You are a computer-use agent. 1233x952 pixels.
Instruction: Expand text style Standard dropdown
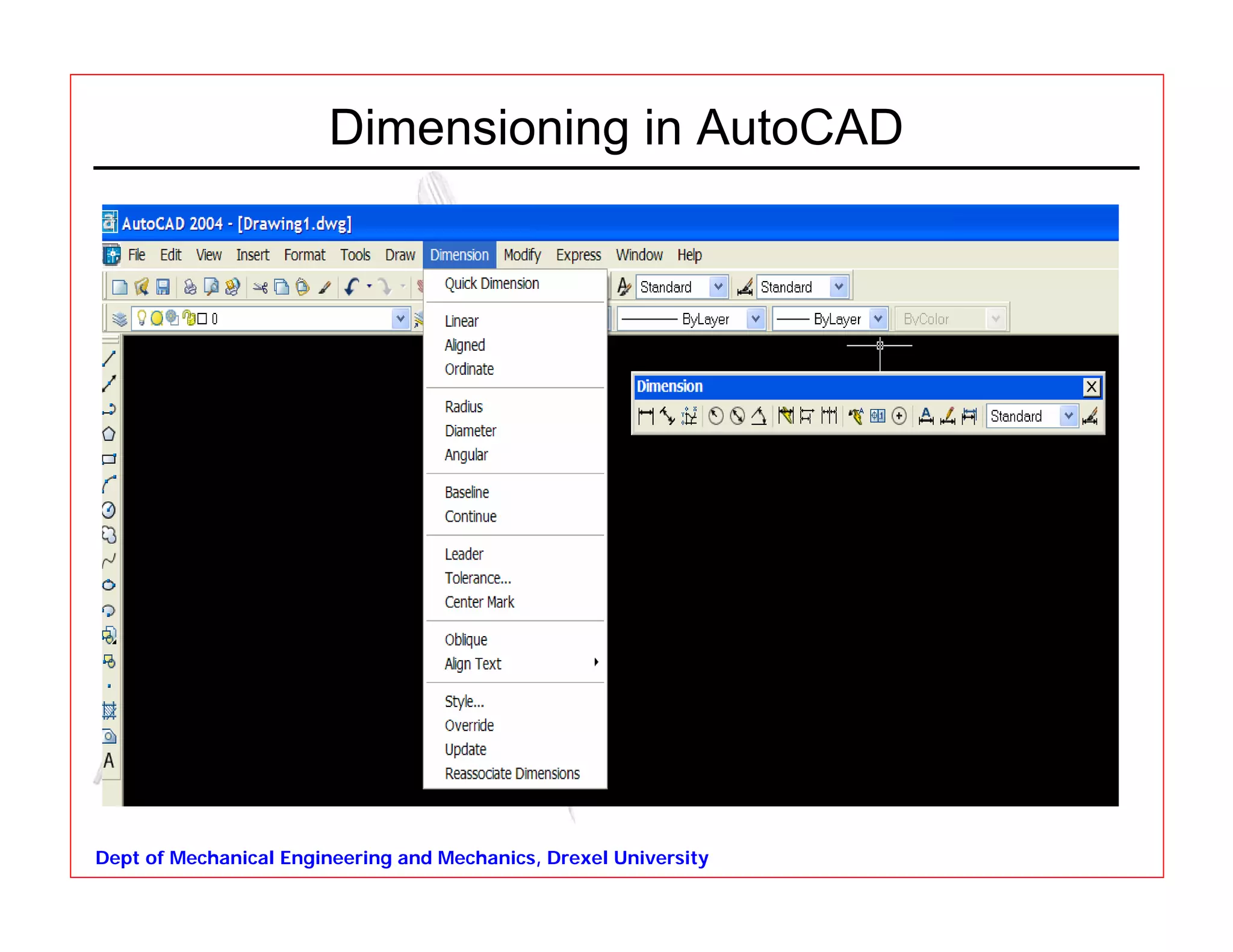[x=718, y=287]
